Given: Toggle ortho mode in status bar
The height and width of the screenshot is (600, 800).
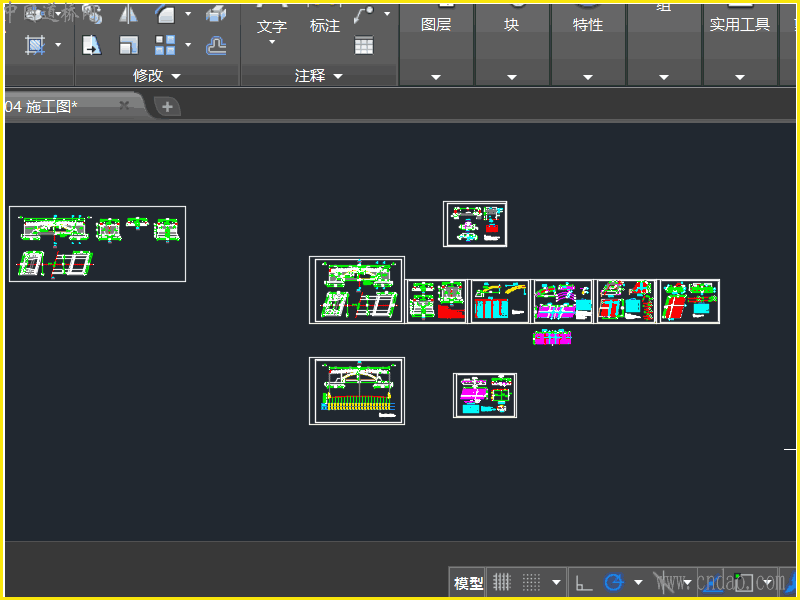Looking at the screenshot, I should (x=584, y=582).
